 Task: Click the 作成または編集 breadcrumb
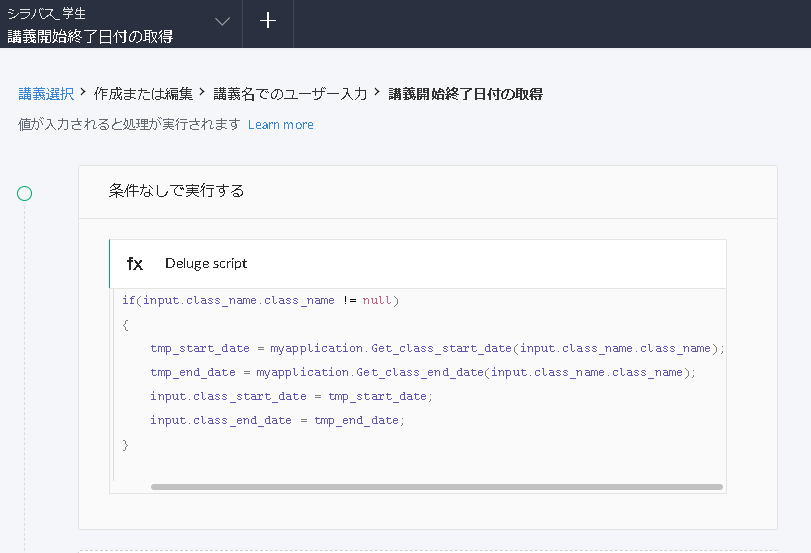[143, 94]
